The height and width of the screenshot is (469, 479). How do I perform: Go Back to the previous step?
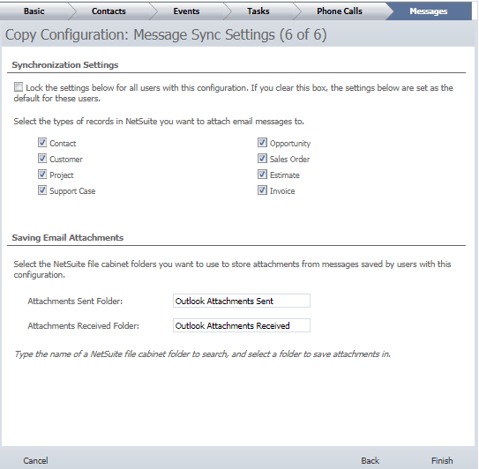pos(370,461)
